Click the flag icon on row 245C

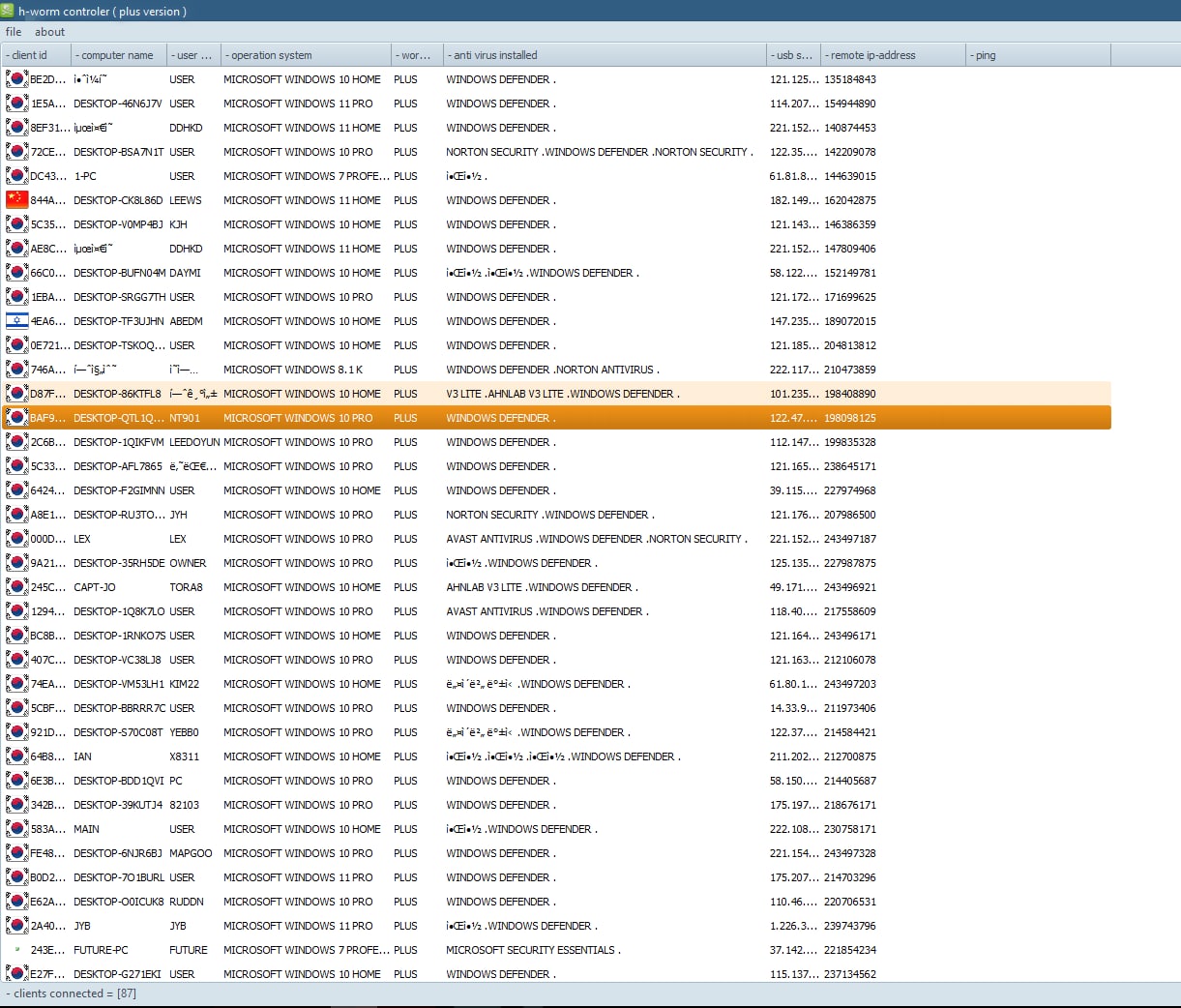16,587
